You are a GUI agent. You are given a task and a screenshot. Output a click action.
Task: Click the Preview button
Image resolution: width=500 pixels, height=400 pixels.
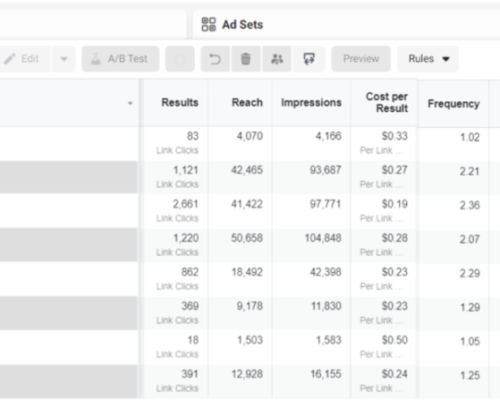[361, 59]
